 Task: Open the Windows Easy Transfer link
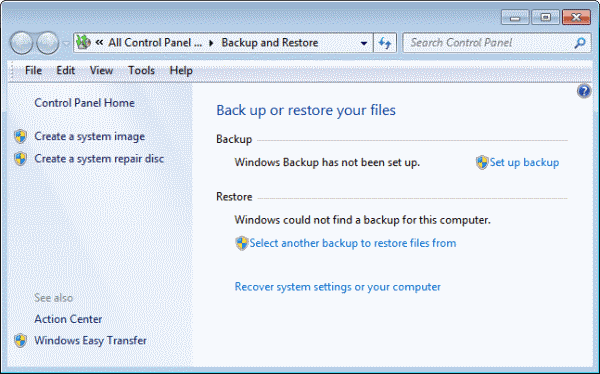(x=90, y=340)
